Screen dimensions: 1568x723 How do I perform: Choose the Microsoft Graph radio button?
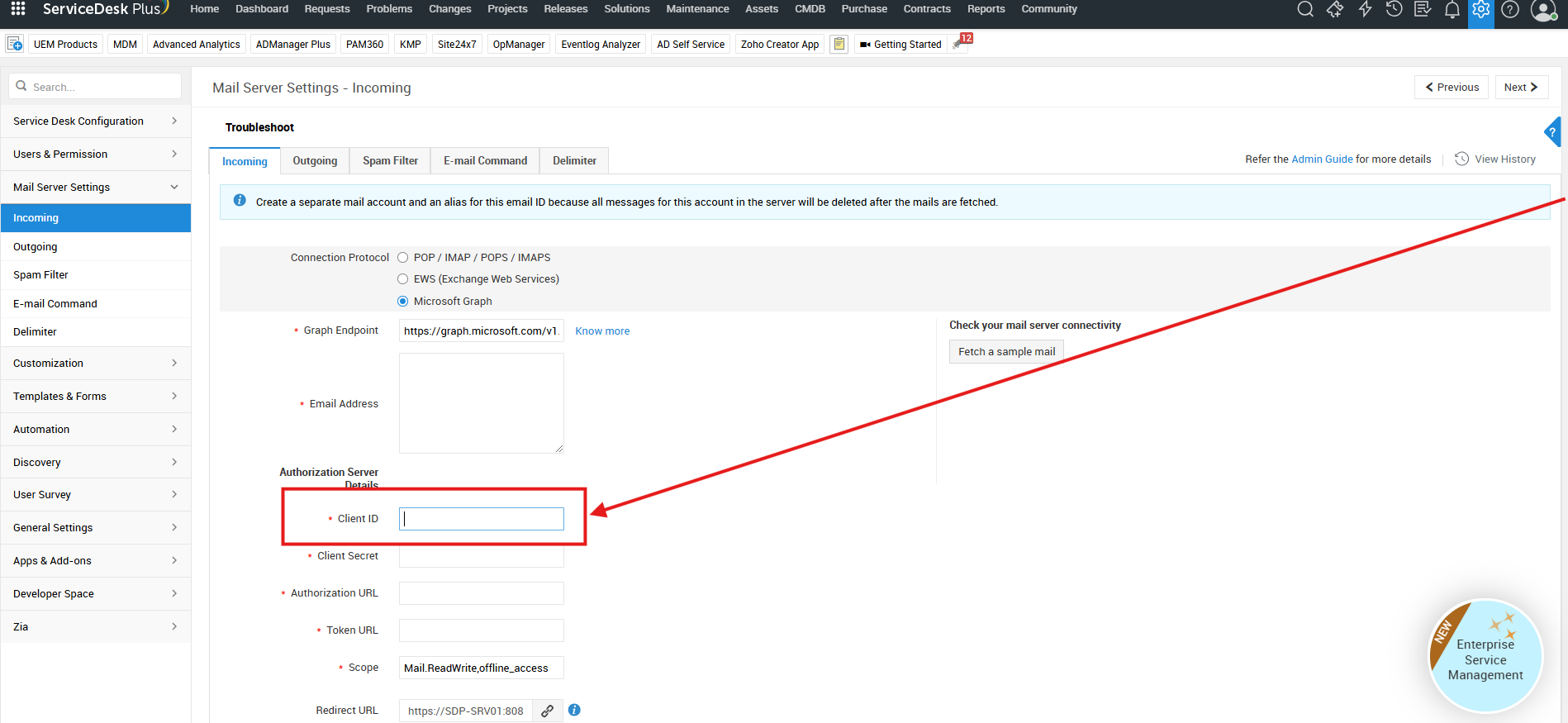(x=403, y=302)
